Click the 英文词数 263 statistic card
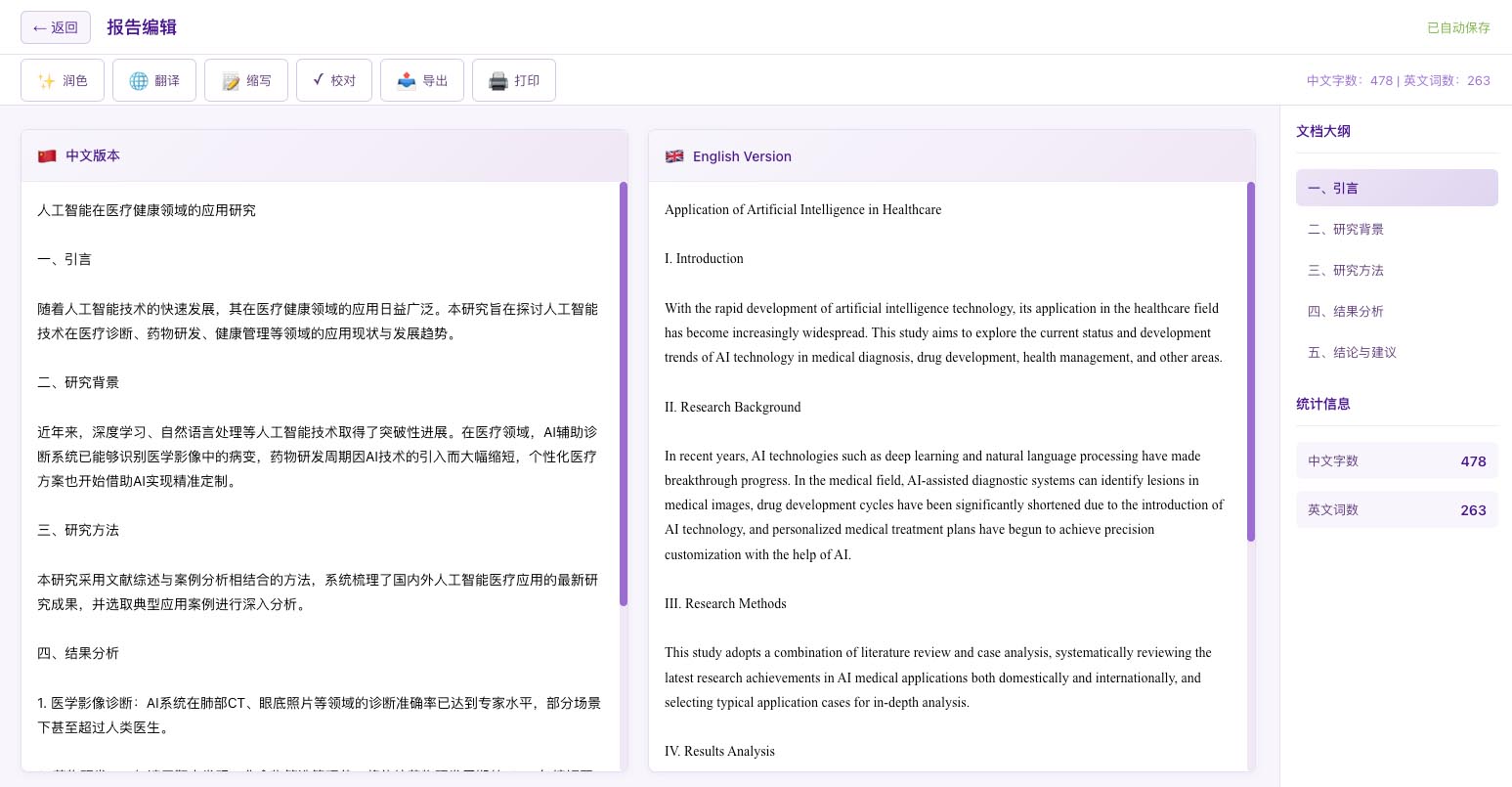Viewport: 1512px width, 787px height. coord(1397,509)
